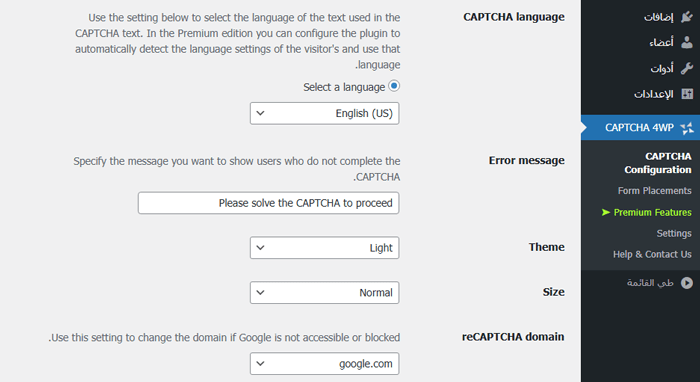Viewport: 700px width, 382px height.
Task: Open the reCAPTCHA domain dropdown showing google.com
Action: [325, 364]
